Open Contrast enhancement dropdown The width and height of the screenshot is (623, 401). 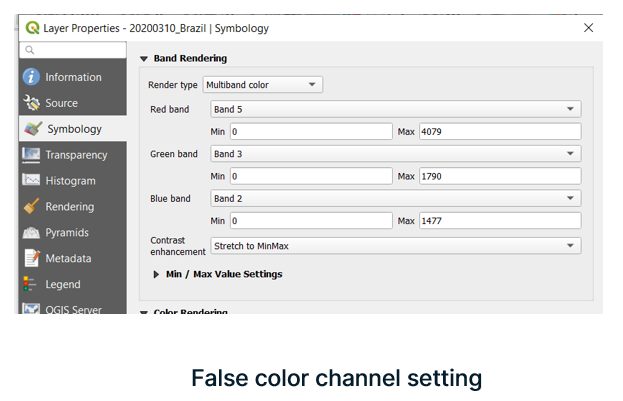395,246
